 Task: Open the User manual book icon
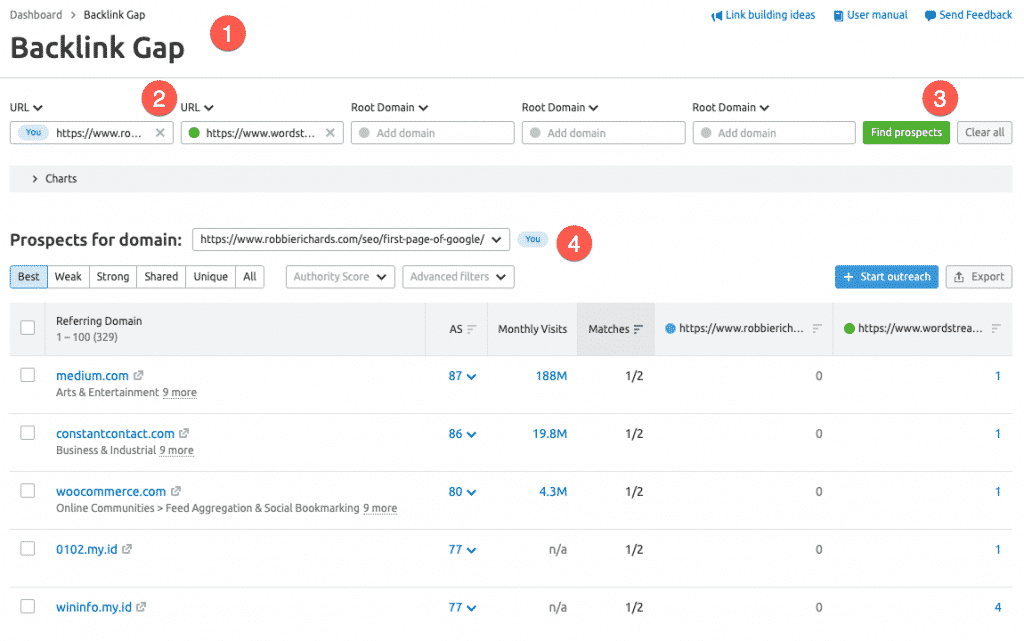point(837,14)
